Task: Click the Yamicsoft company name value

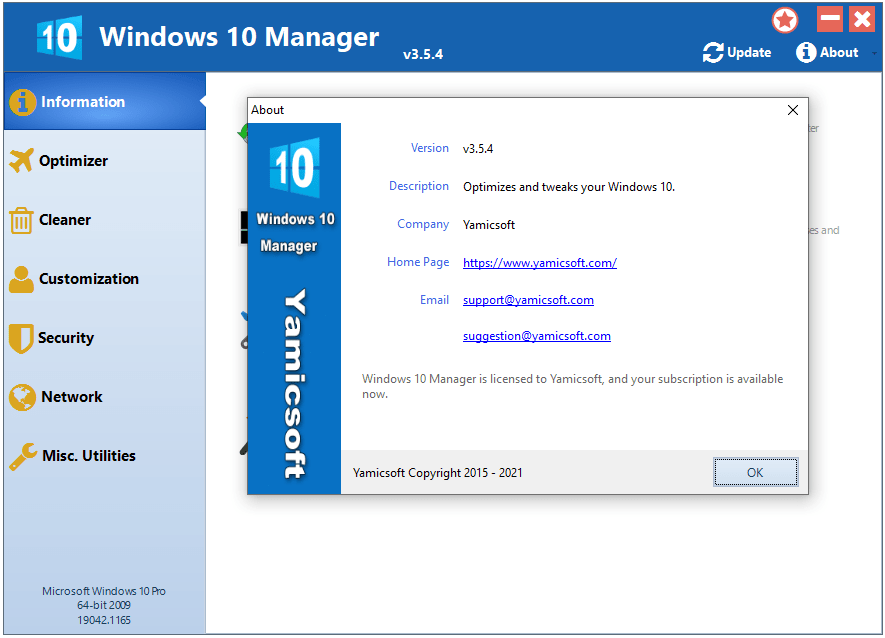Action: (489, 225)
